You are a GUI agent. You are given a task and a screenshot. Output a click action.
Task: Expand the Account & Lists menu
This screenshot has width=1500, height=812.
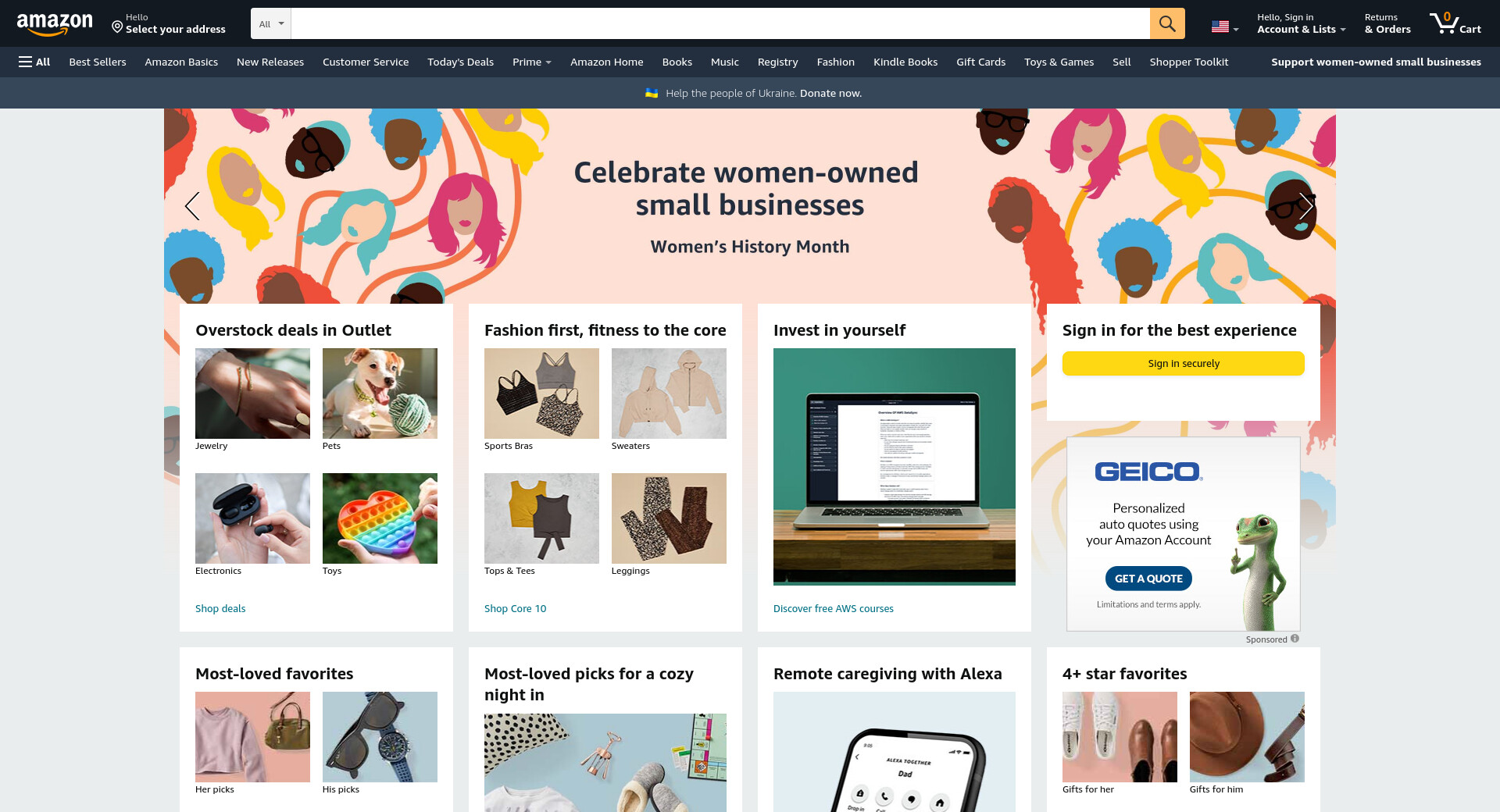1301,23
